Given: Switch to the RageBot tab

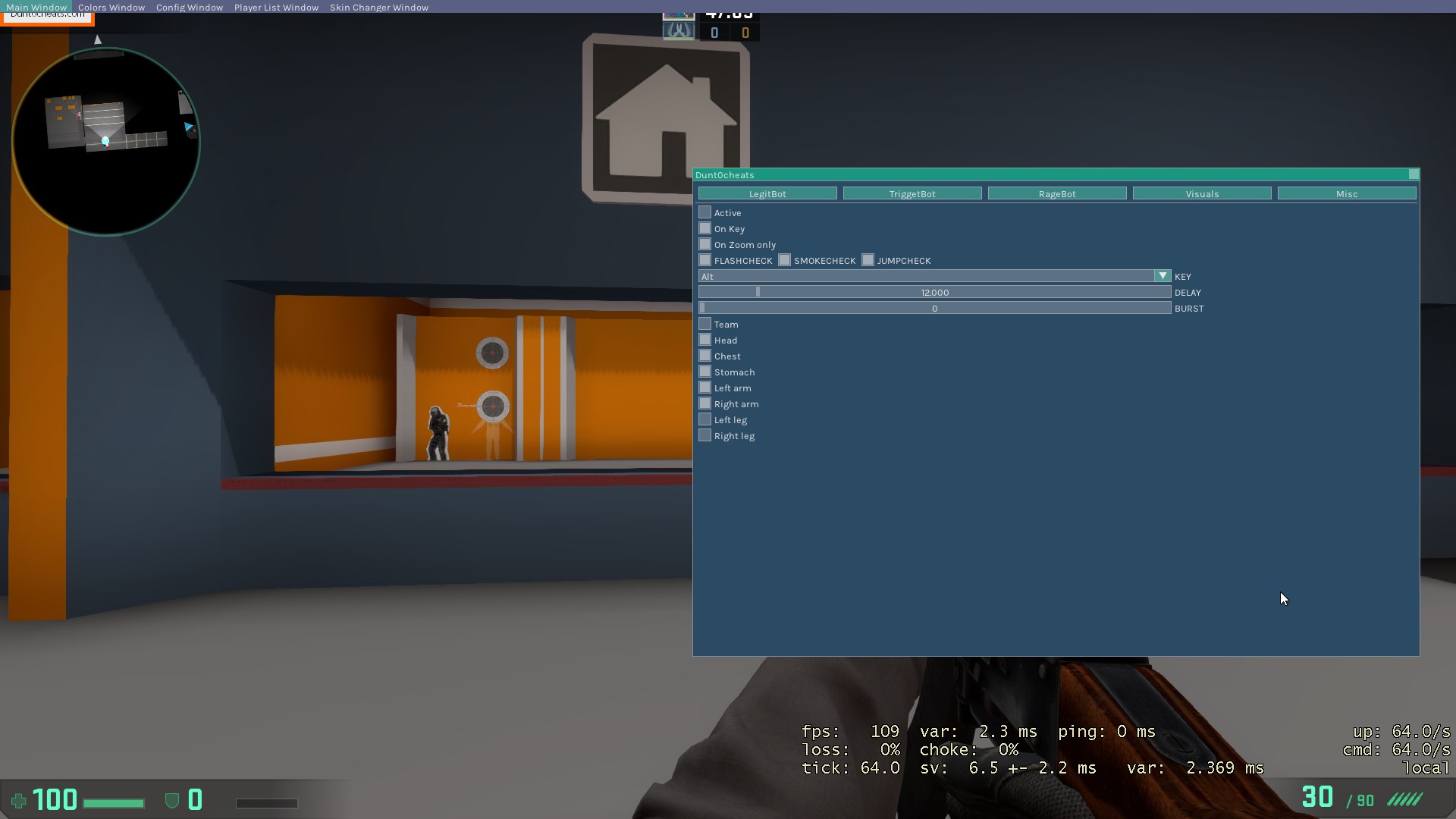Looking at the screenshot, I should coord(1057,194).
